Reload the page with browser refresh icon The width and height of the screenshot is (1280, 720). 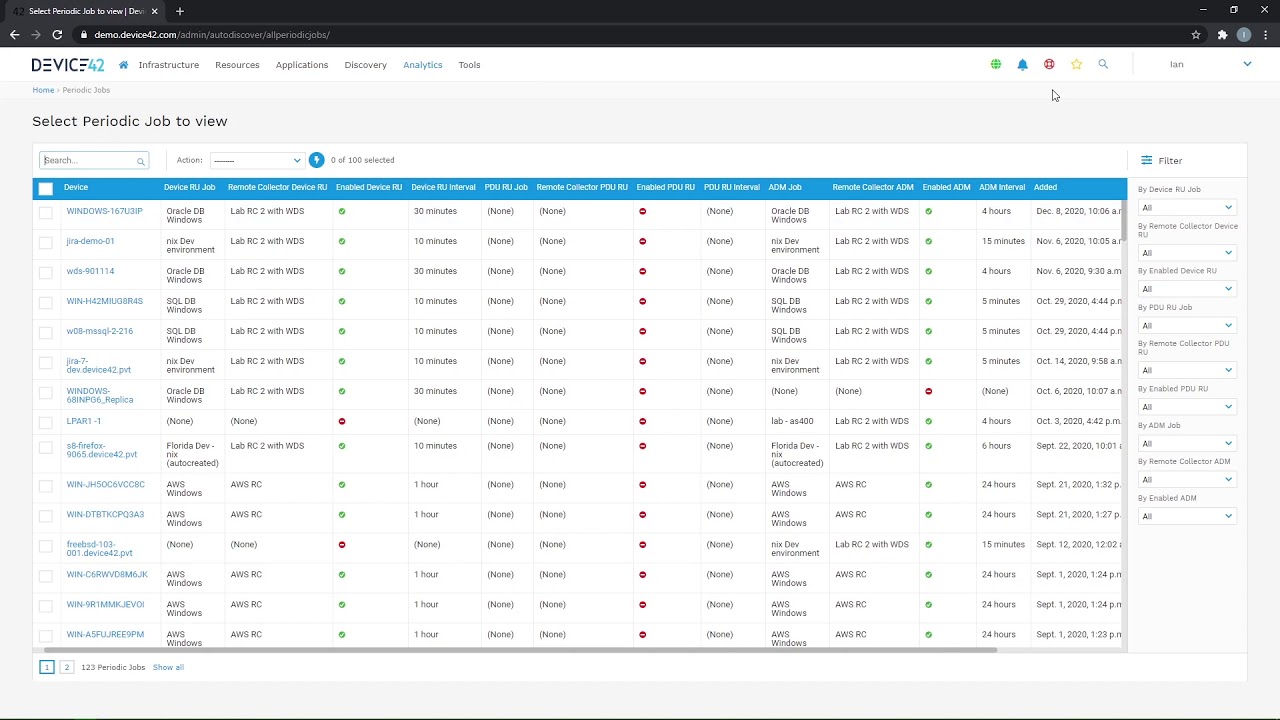pyautogui.click(x=57, y=35)
